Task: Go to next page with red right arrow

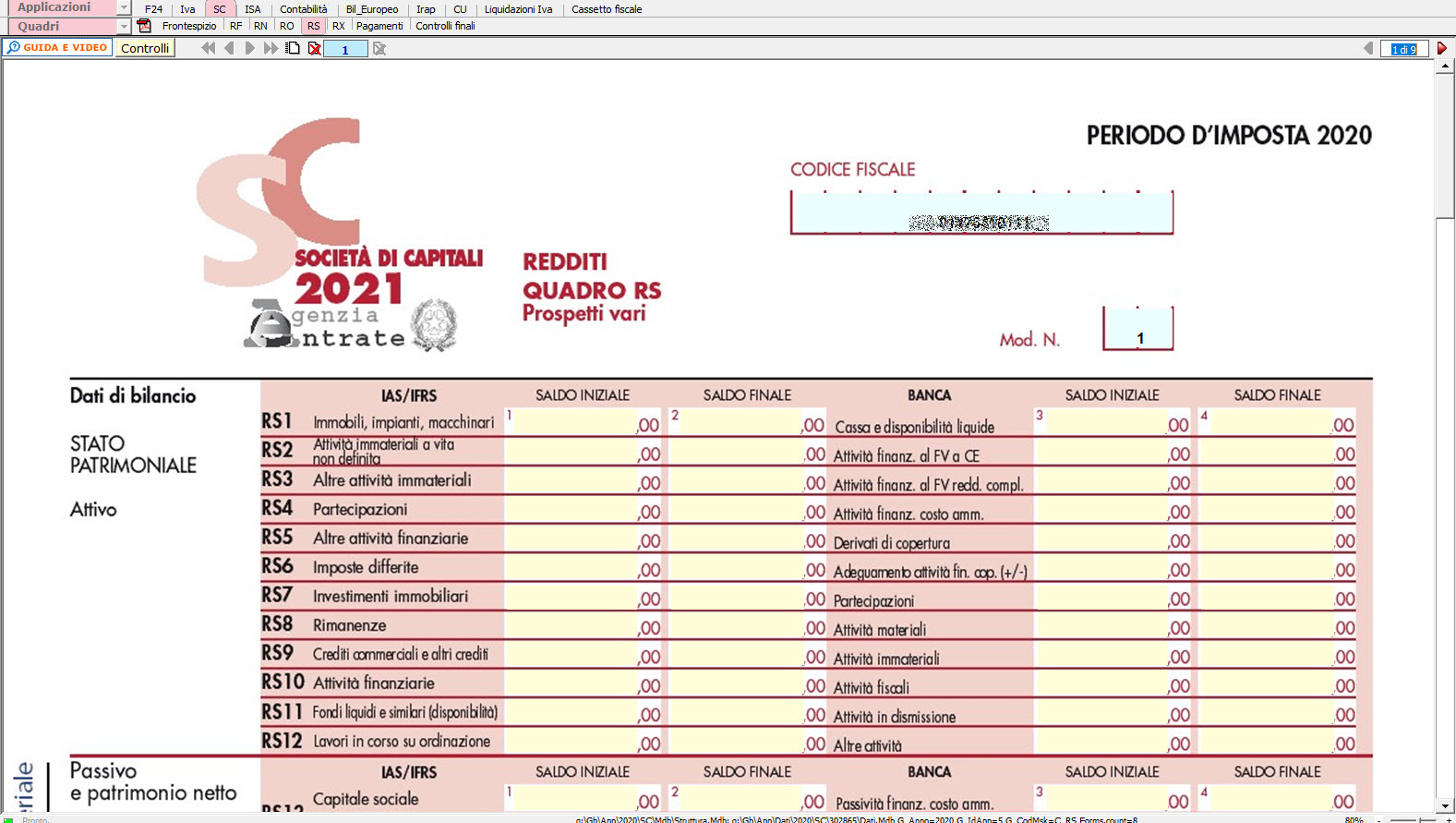Action: coord(1441,48)
